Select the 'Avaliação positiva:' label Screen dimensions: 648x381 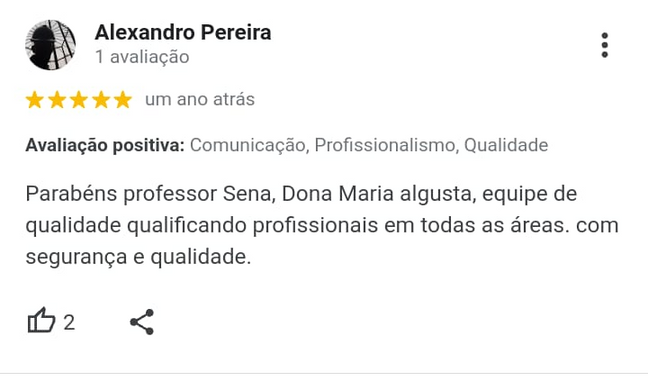(x=105, y=145)
